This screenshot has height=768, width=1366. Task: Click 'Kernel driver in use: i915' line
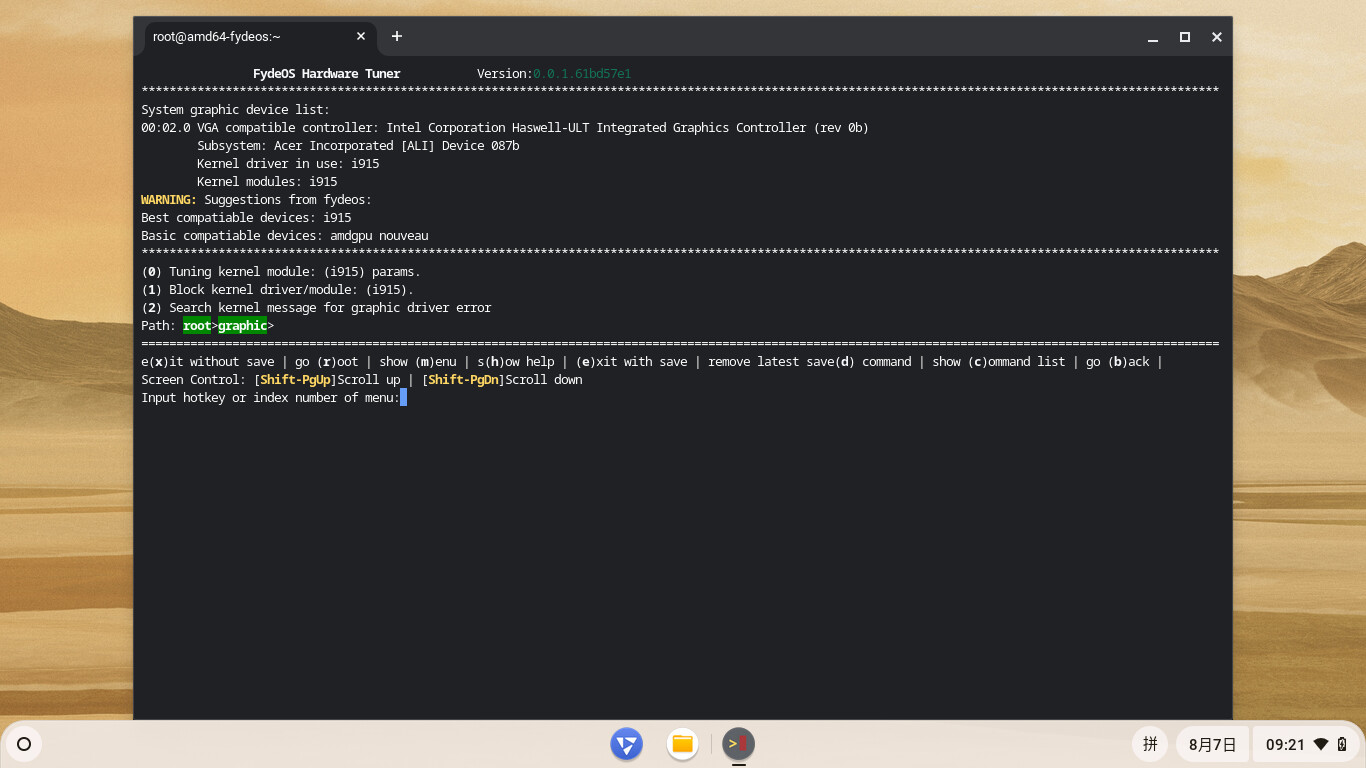click(288, 164)
